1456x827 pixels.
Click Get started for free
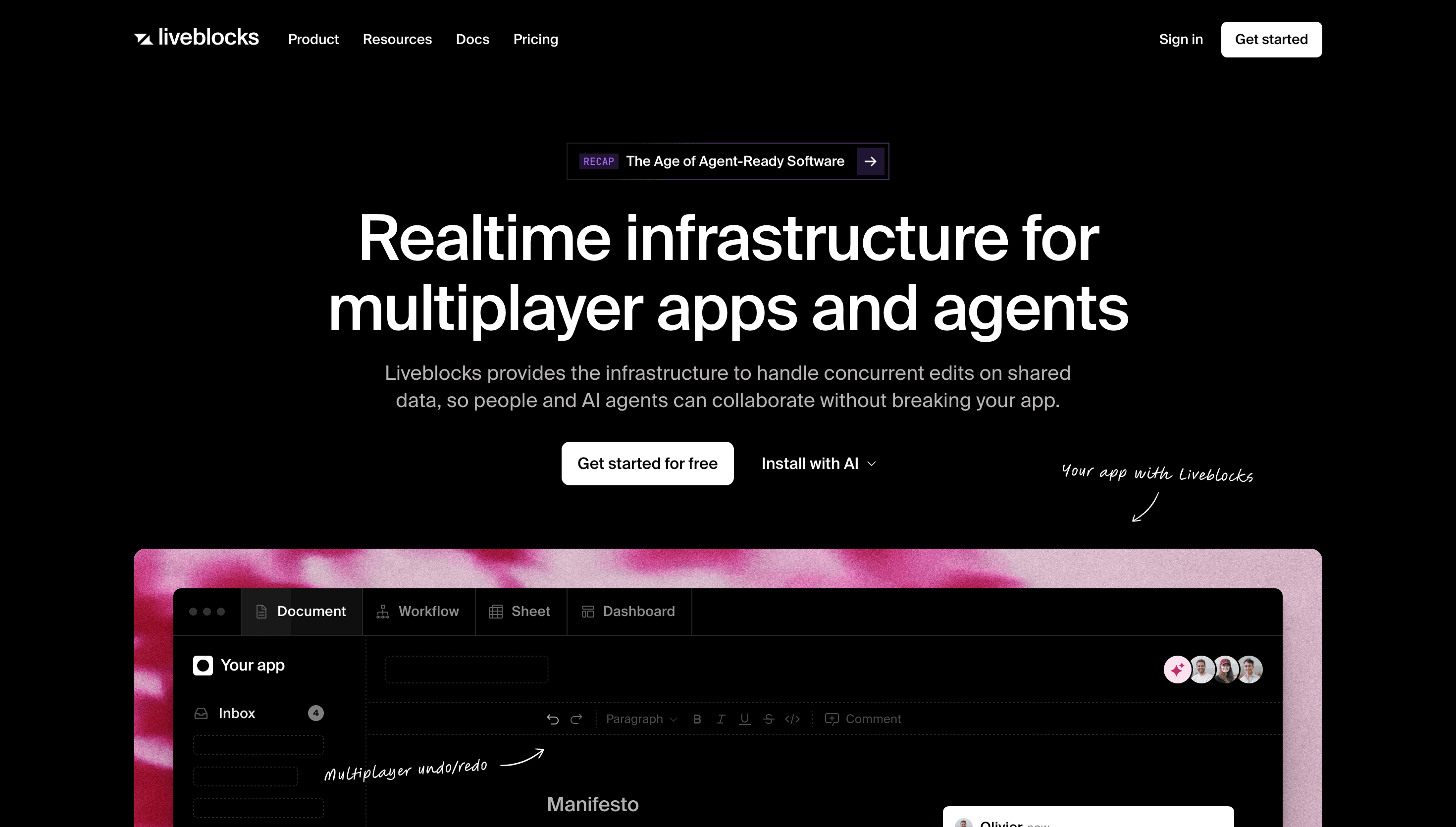[647, 464]
